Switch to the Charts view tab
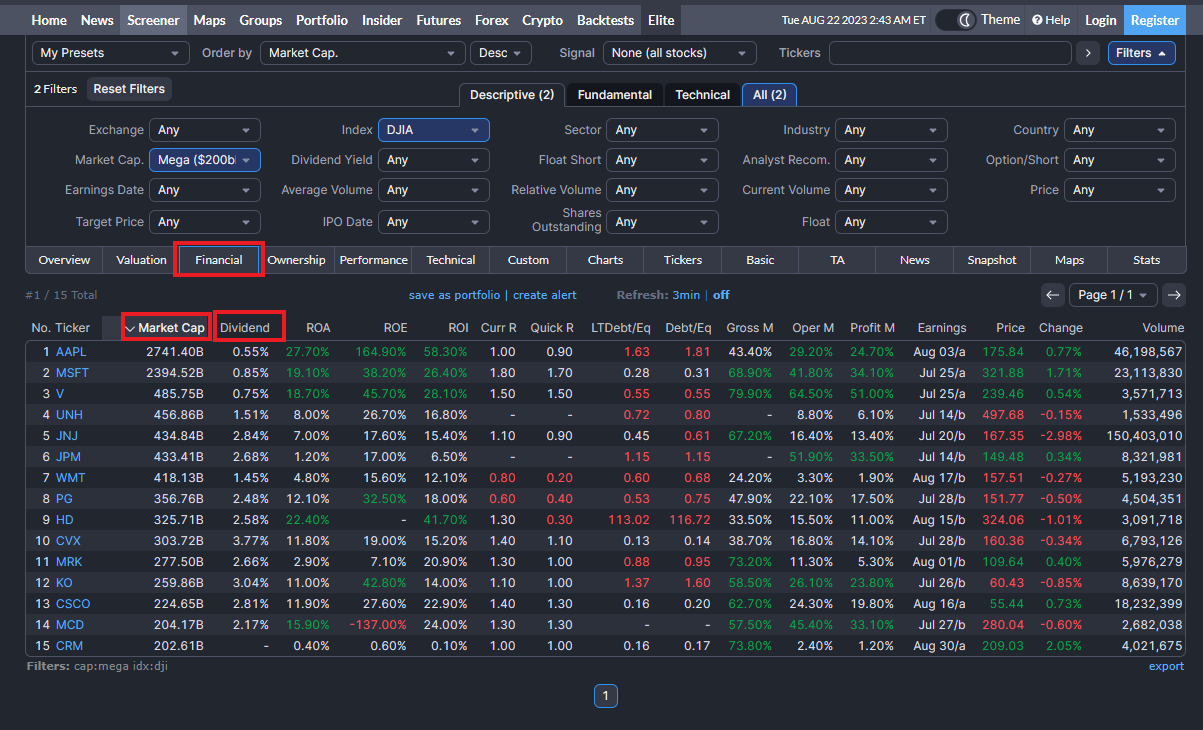This screenshot has height=730, width=1203. coord(605,260)
